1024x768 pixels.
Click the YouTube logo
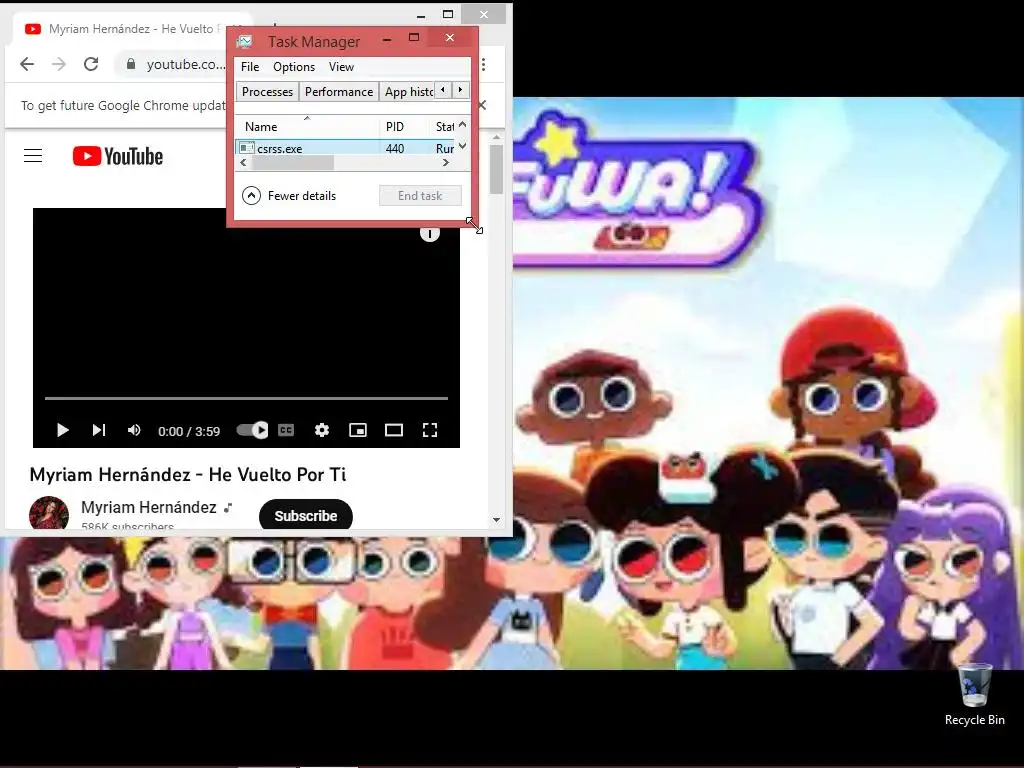(x=118, y=156)
